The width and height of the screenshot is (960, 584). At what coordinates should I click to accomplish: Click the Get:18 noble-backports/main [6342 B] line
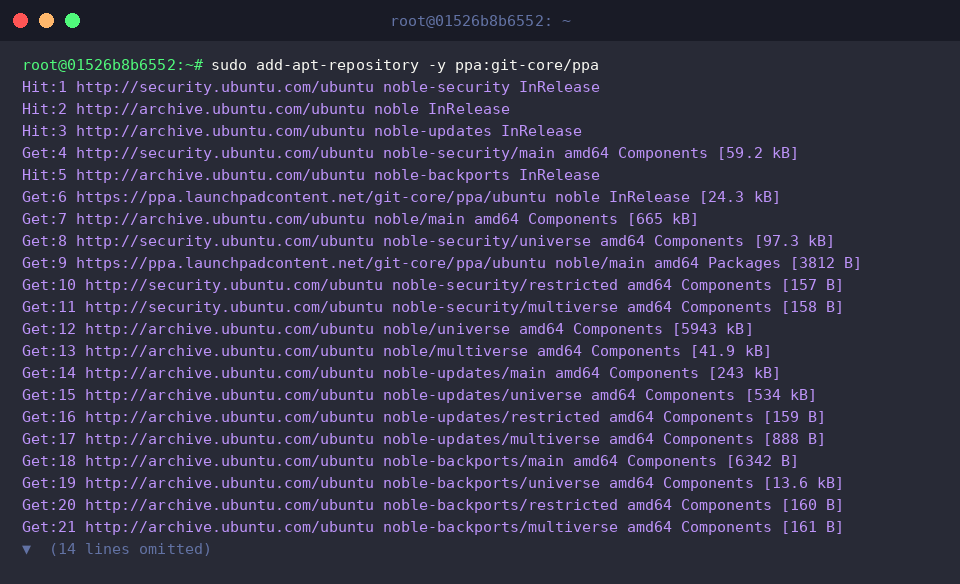click(410, 462)
